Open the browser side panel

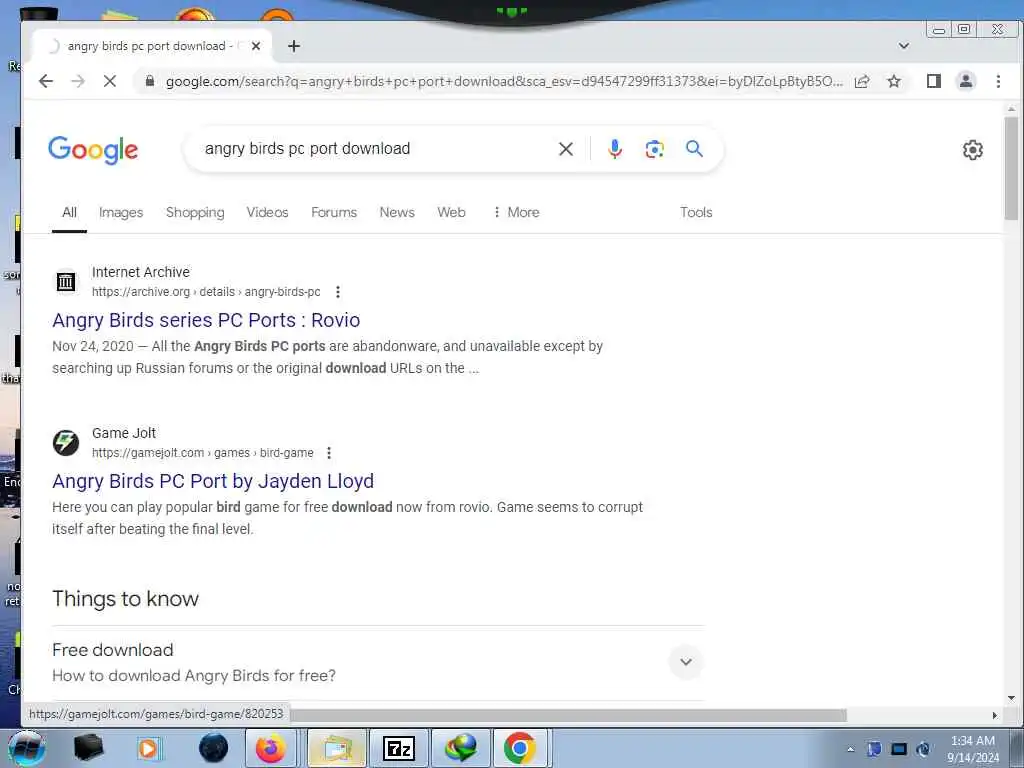[x=934, y=81]
